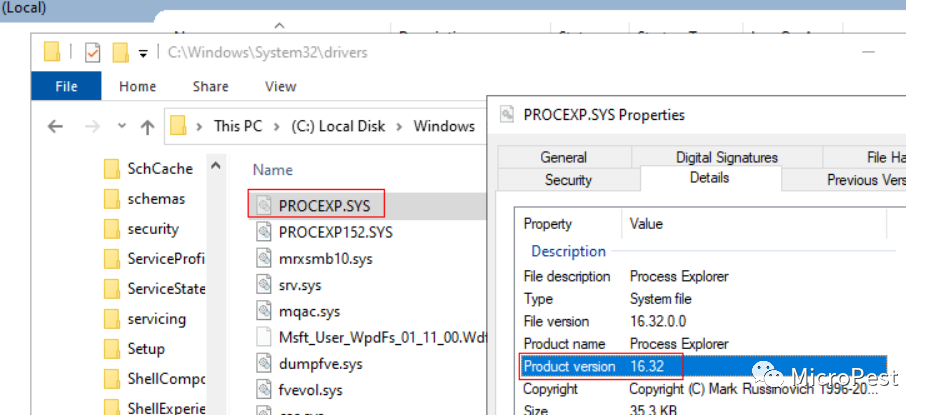Open the Customize Quick Access Toolbar dropdown

[143, 53]
